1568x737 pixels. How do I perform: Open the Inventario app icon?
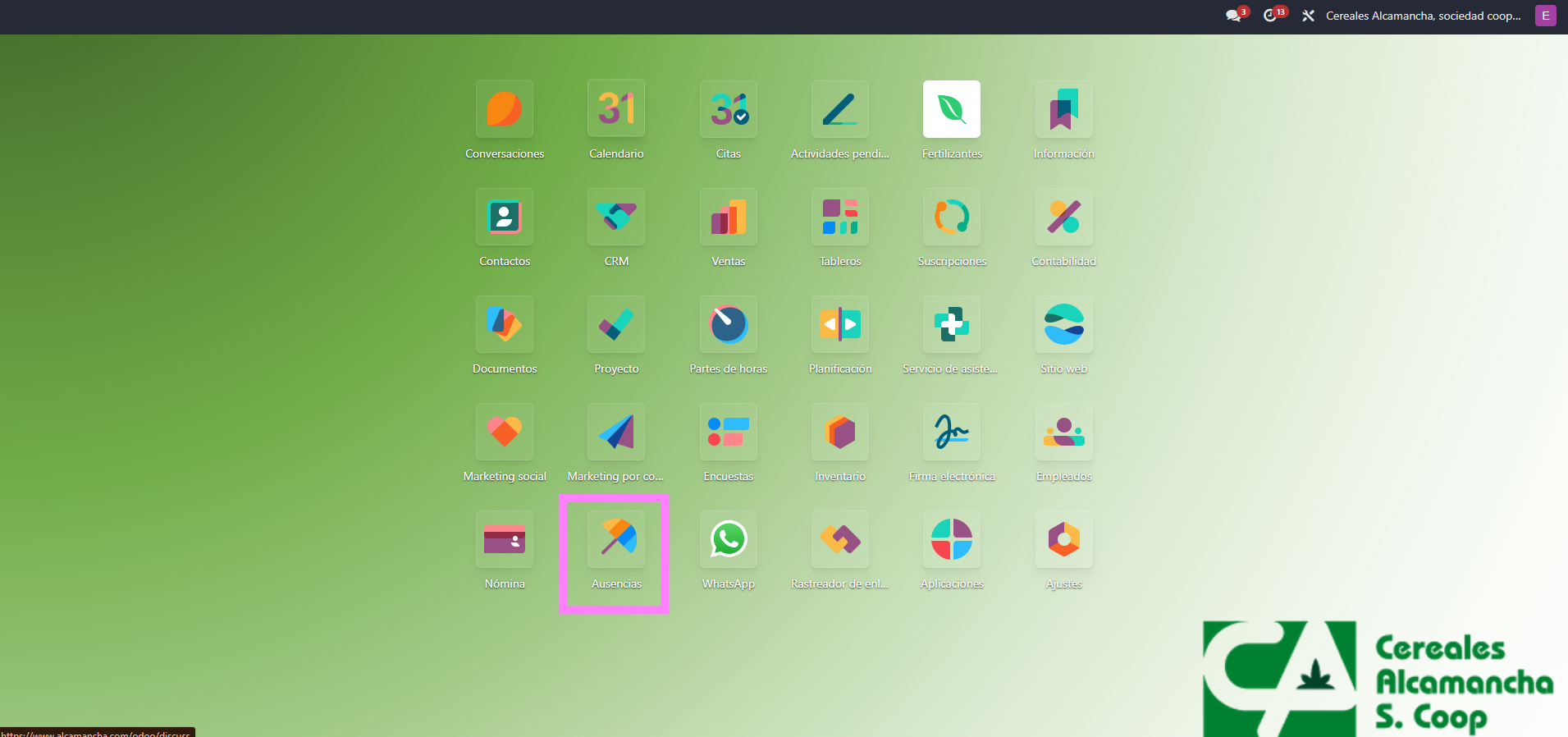click(x=839, y=432)
